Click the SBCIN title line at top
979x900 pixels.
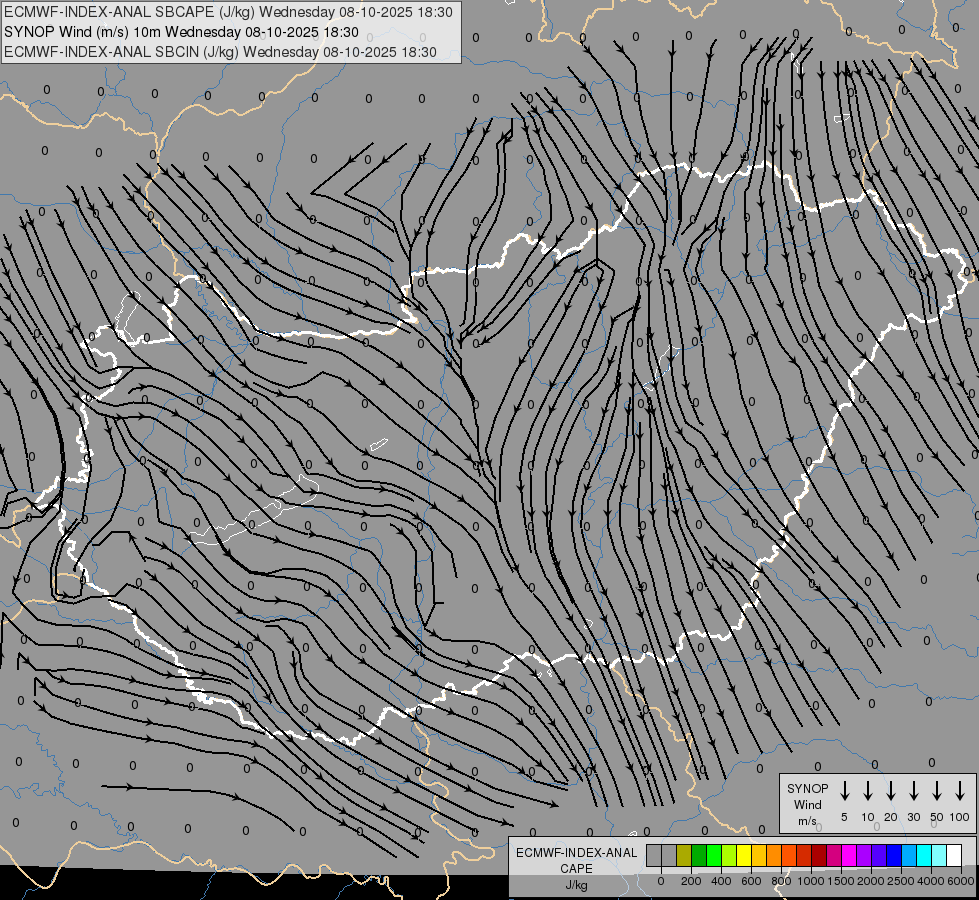click(221, 52)
